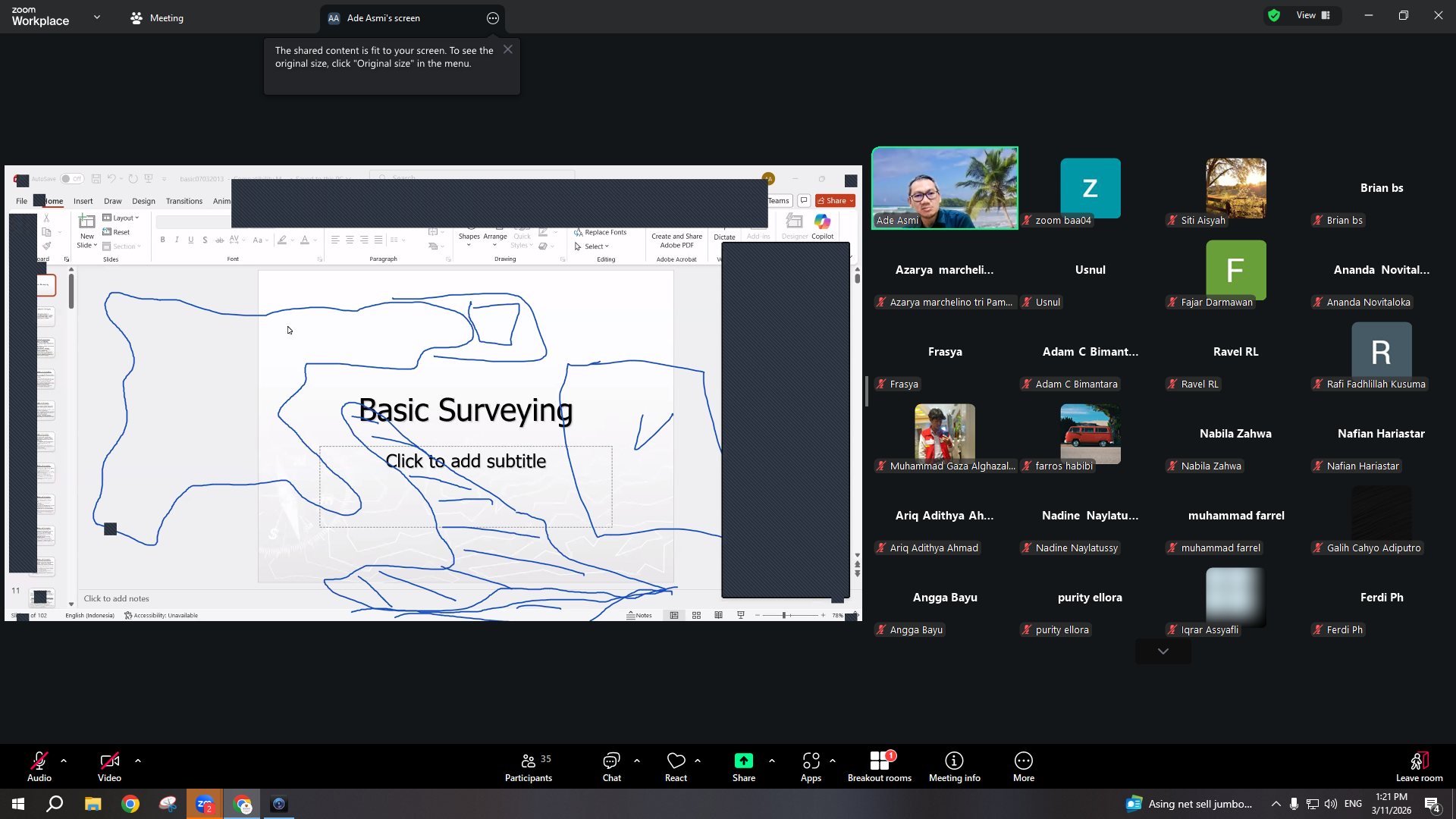Toggle the AutoSave switch in PowerPoint
1456x819 pixels.
tap(72, 179)
